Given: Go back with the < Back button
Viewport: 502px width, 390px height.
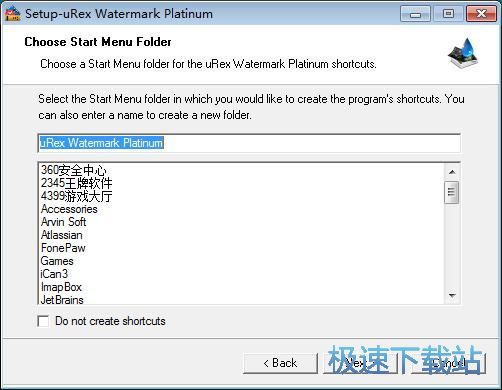Looking at the screenshot, I should 280,363.
